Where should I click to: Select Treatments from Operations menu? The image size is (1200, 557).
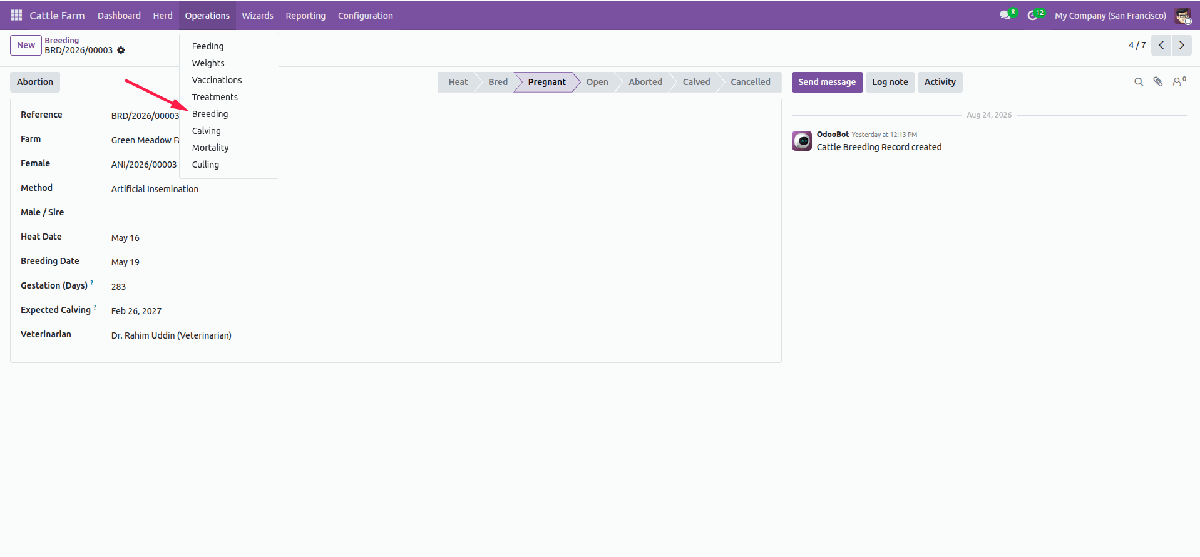[x=228, y=97]
